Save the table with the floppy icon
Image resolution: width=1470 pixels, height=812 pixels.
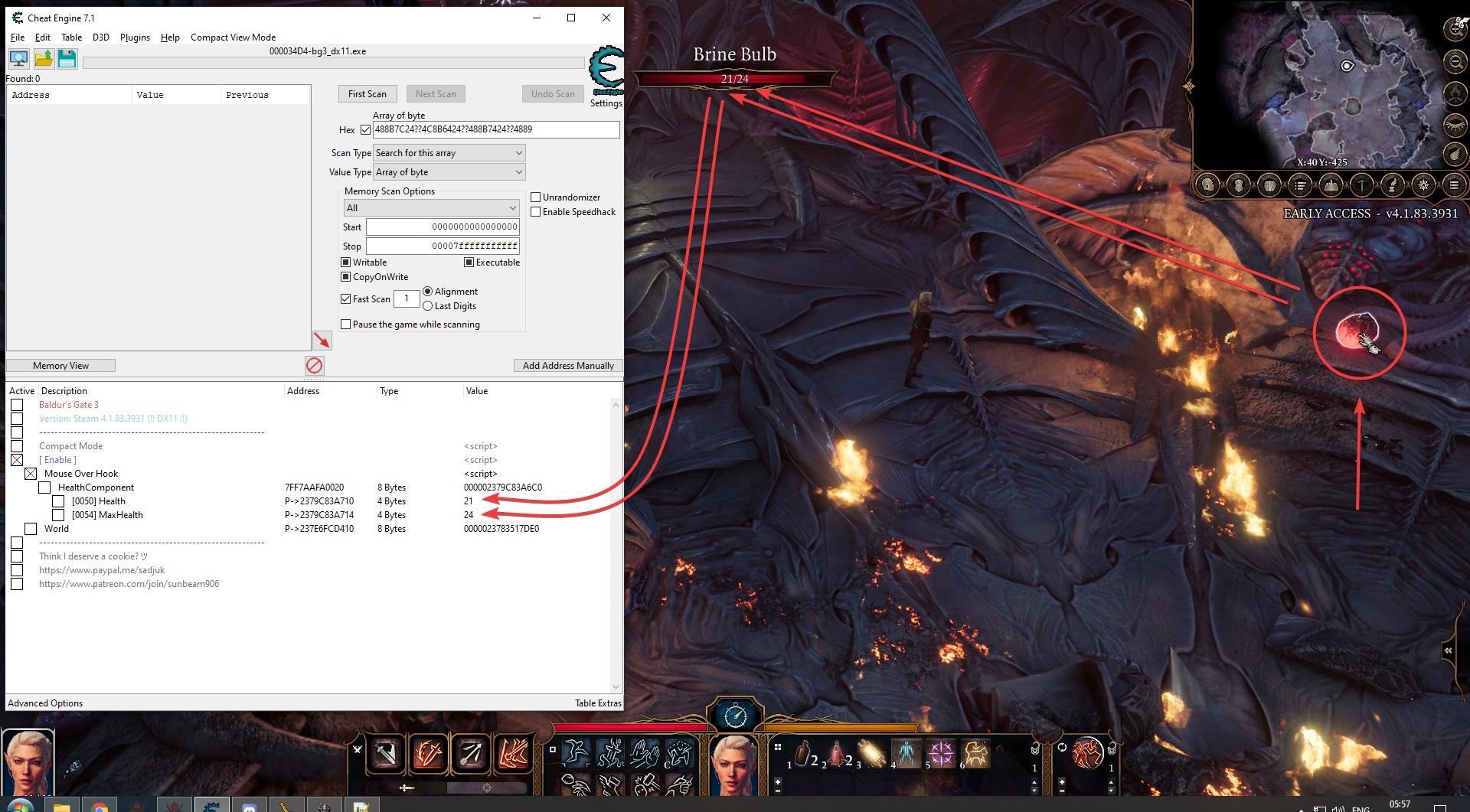coord(67,59)
